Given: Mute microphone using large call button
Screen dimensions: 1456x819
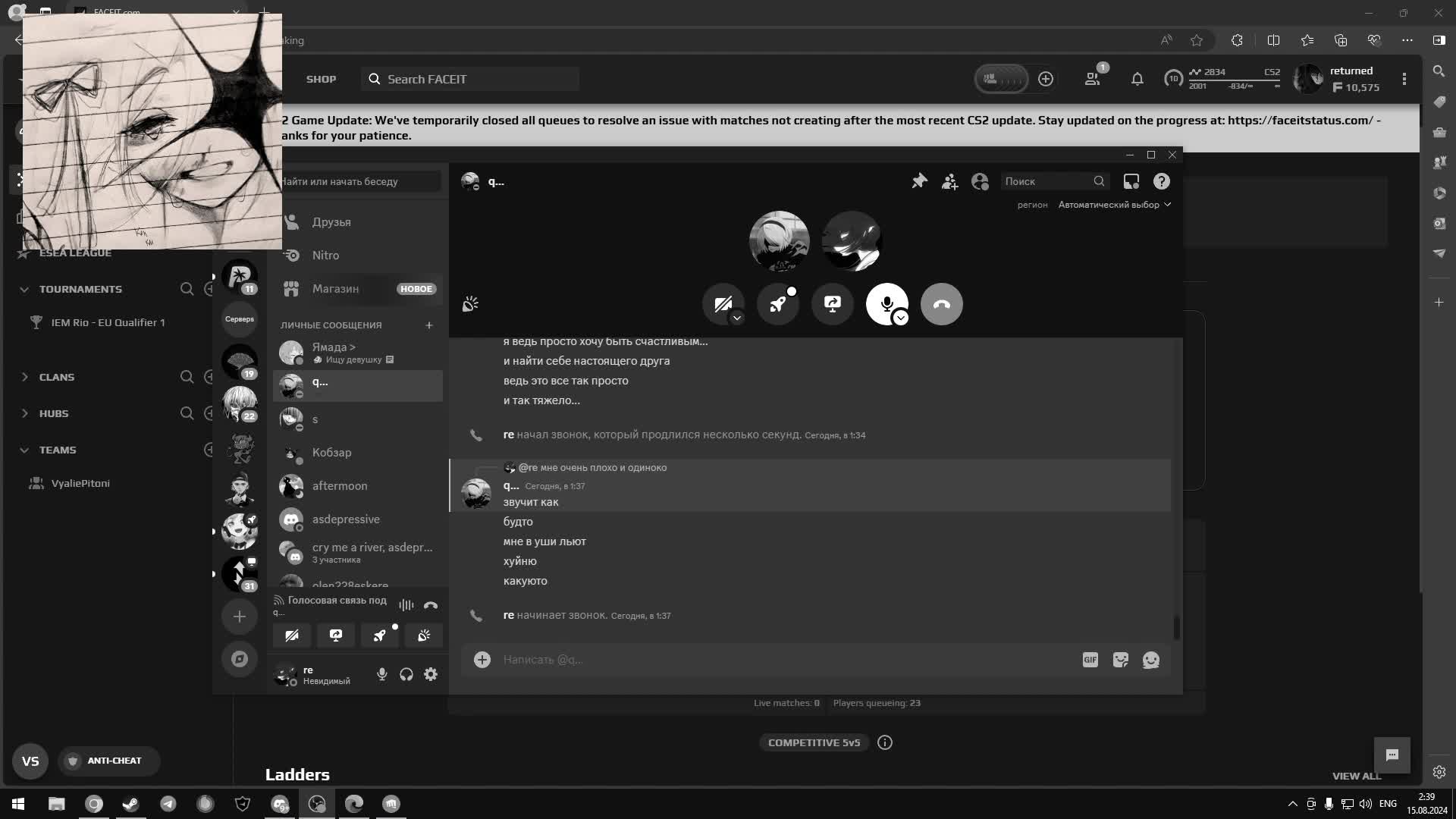Looking at the screenshot, I should (886, 304).
